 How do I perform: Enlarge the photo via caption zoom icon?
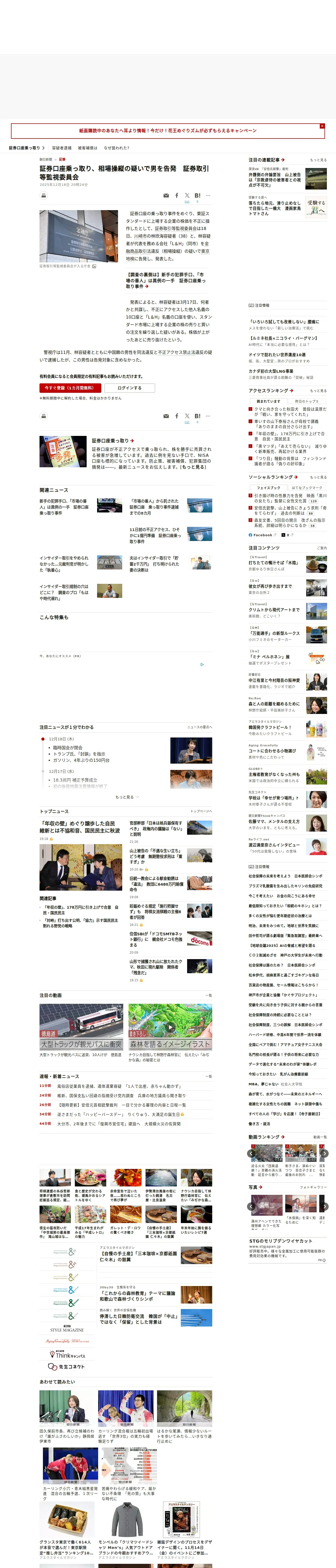94,266
